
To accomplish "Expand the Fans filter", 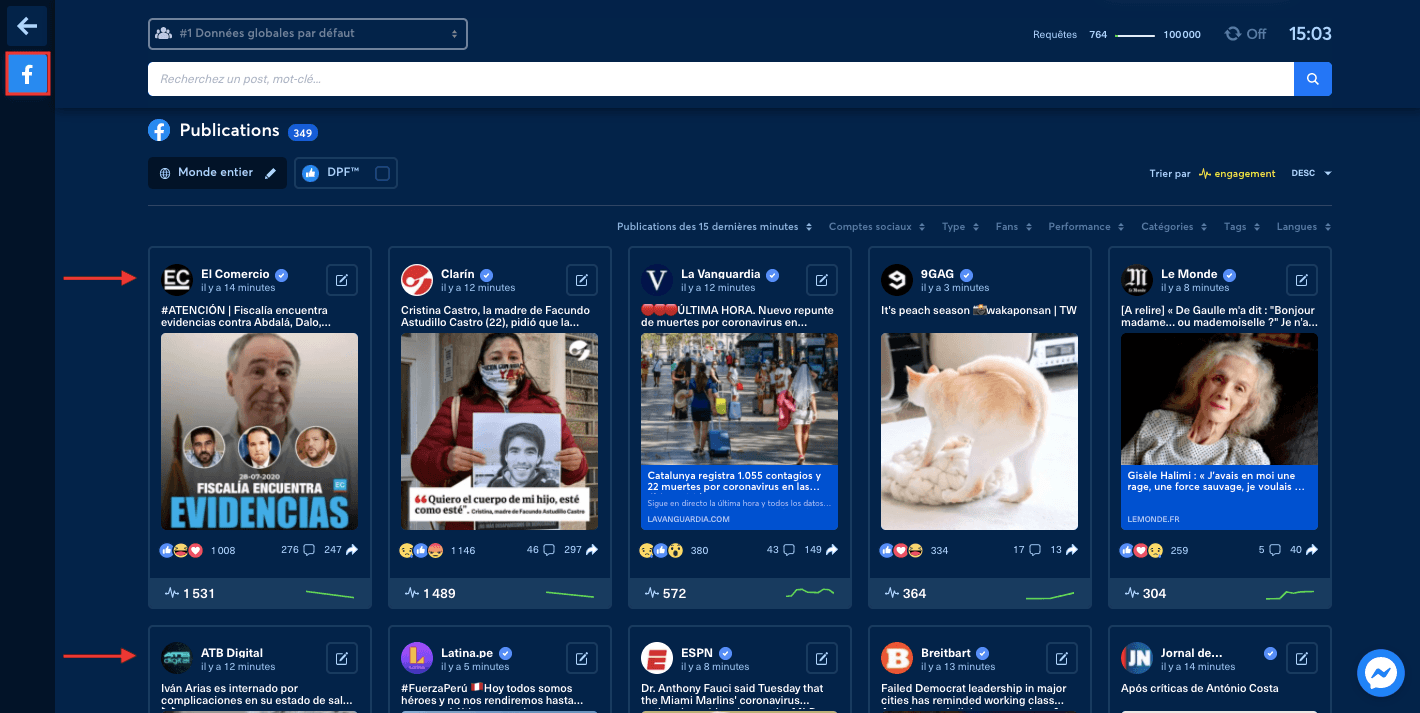I will [1014, 227].
